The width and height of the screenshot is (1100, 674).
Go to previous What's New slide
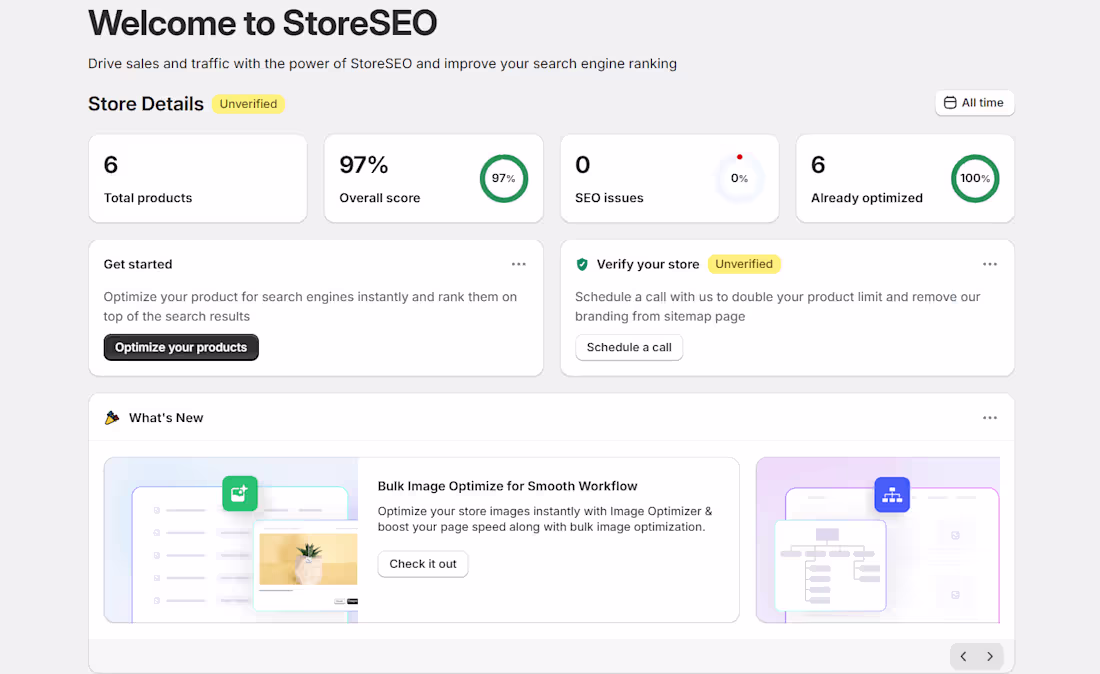(x=964, y=656)
